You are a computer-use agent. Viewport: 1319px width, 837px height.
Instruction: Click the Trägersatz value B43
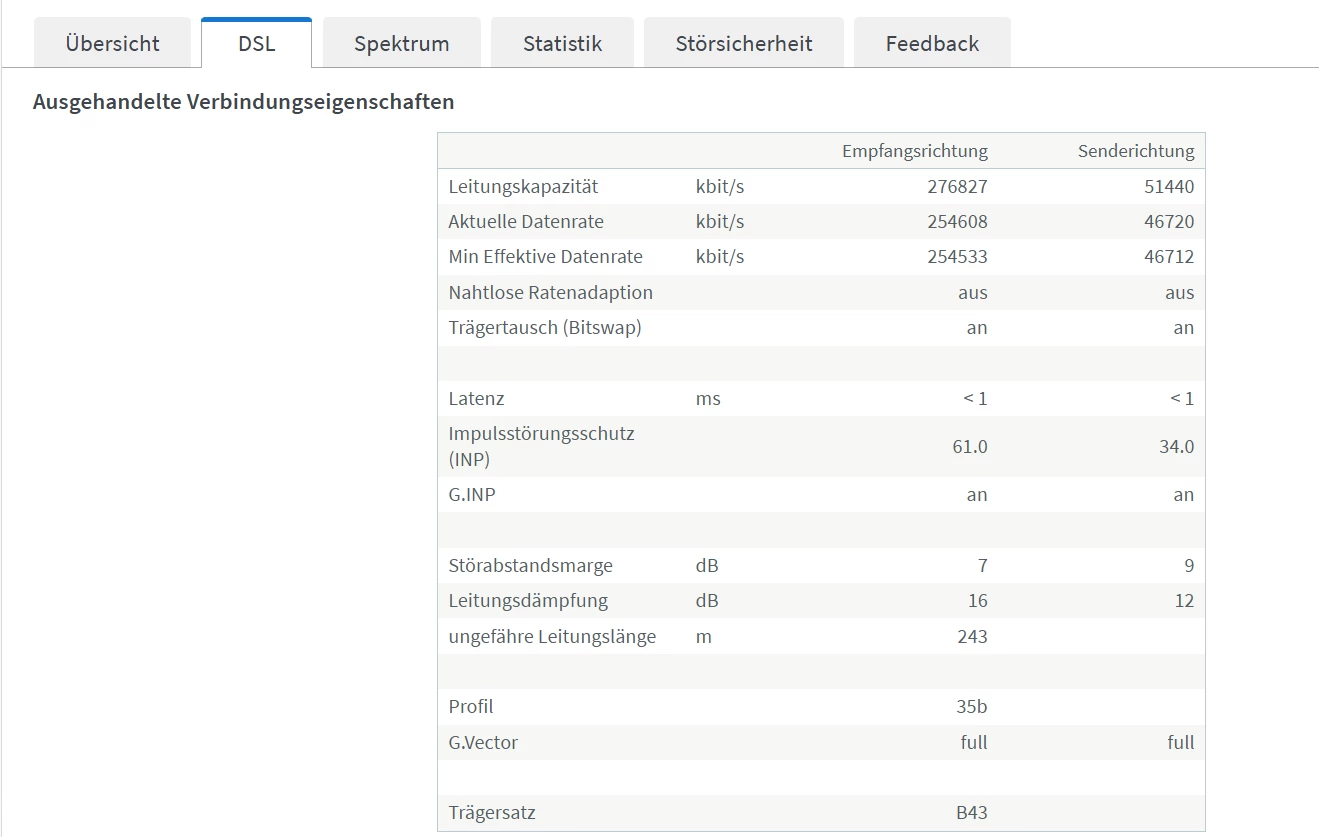971,813
